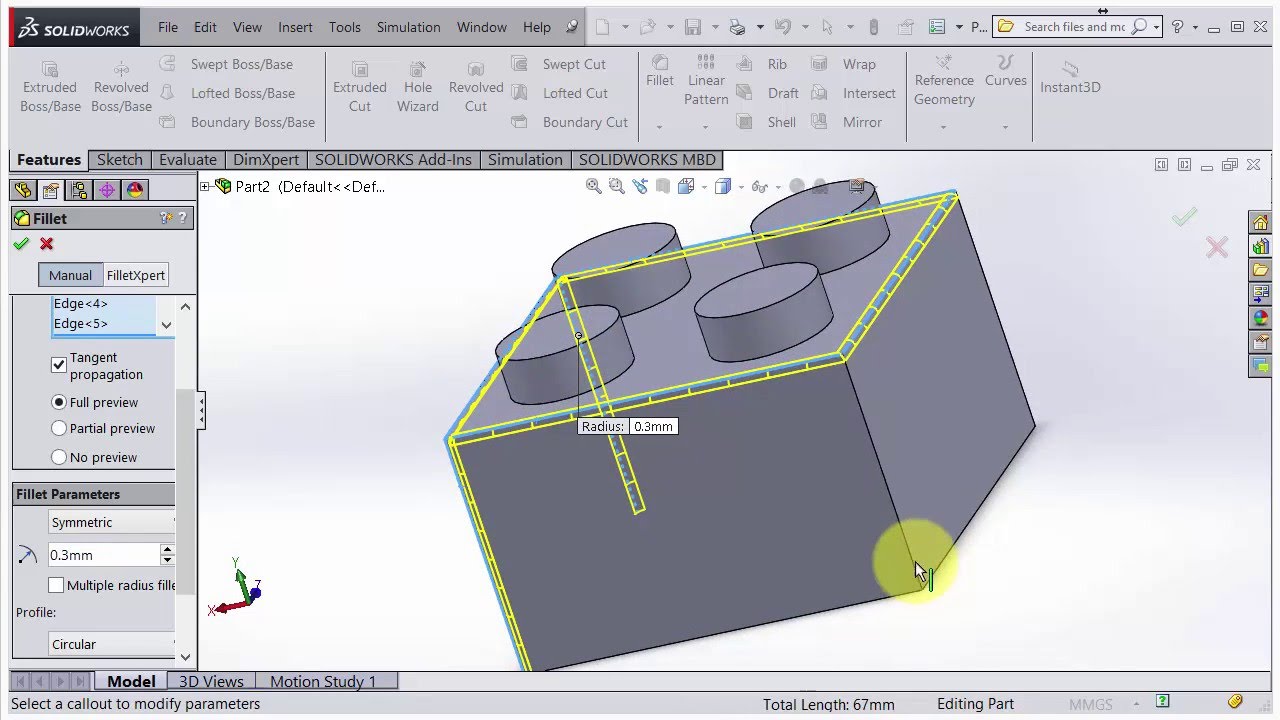The width and height of the screenshot is (1280, 720).
Task: Click the Hole Wizard button
Action: click(418, 87)
